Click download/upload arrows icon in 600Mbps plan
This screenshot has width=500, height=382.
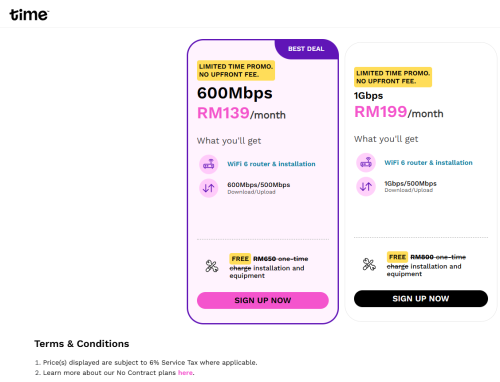[209, 188]
